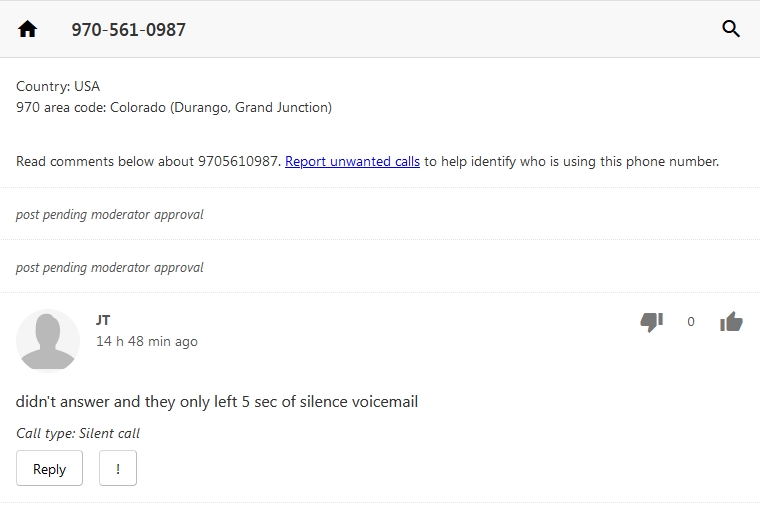The width and height of the screenshot is (760, 505).
Task: Click the 970 area code Colorado line
Action: click(x=174, y=107)
